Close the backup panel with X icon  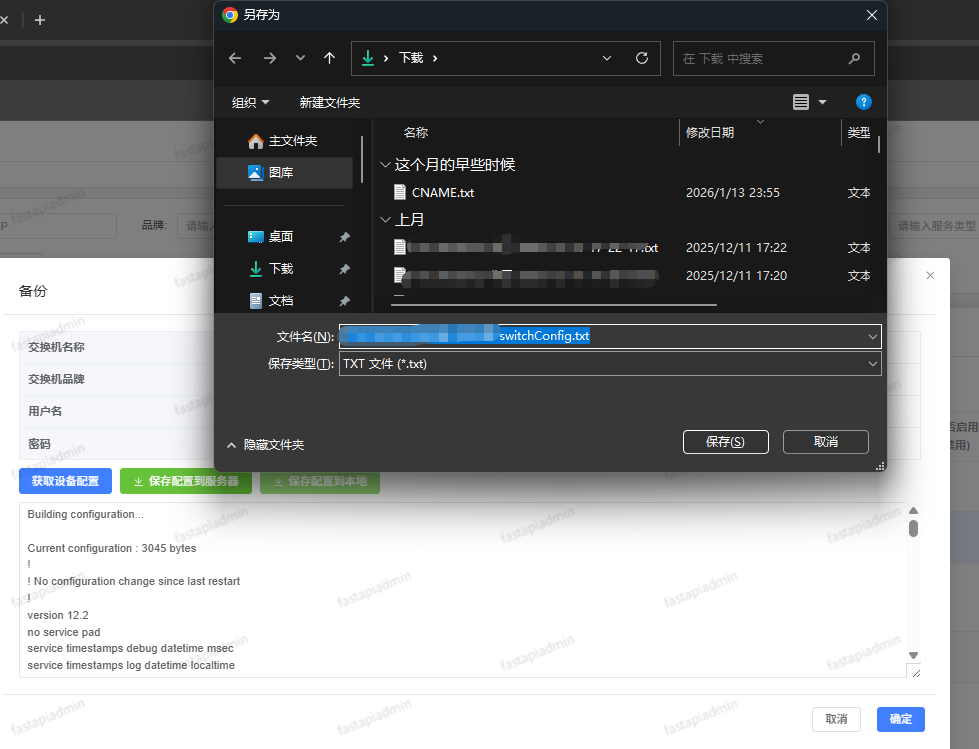pyautogui.click(x=930, y=275)
